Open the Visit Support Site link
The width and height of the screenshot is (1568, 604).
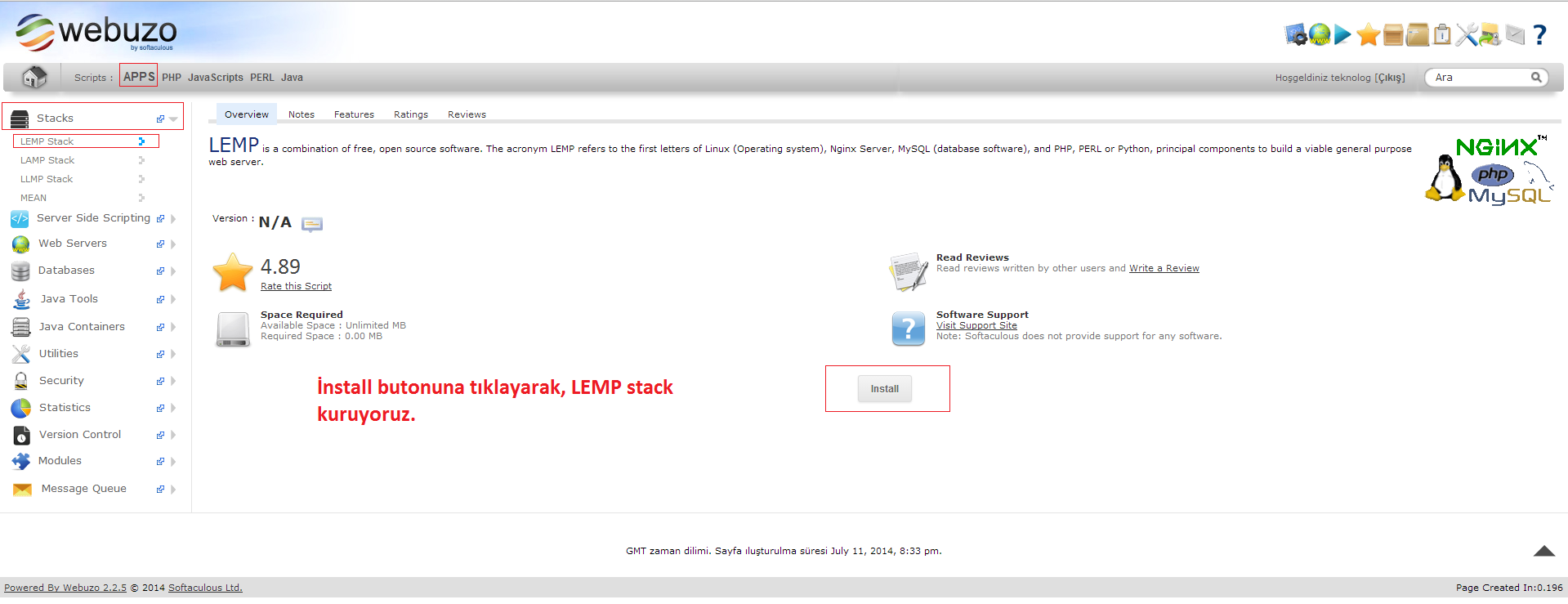point(976,325)
